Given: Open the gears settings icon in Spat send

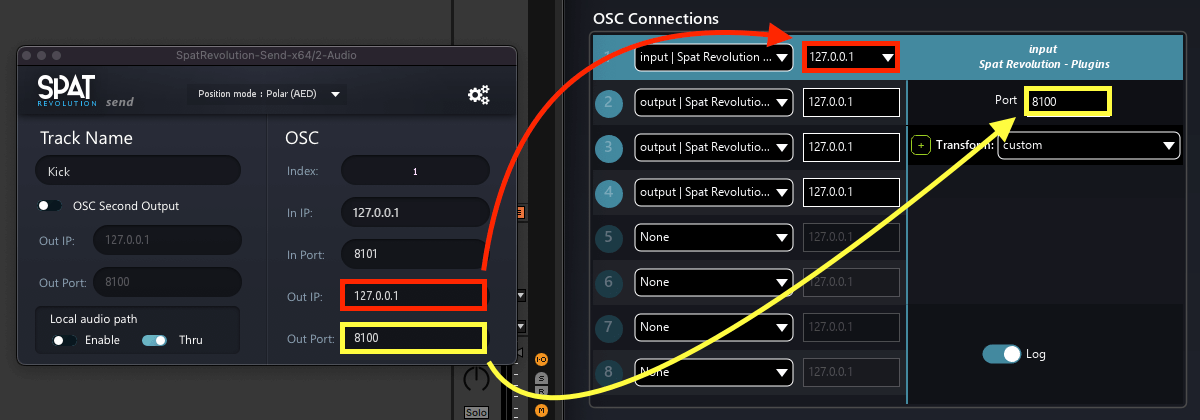Looking at the screenshot, I should click(x=479, y=95).
